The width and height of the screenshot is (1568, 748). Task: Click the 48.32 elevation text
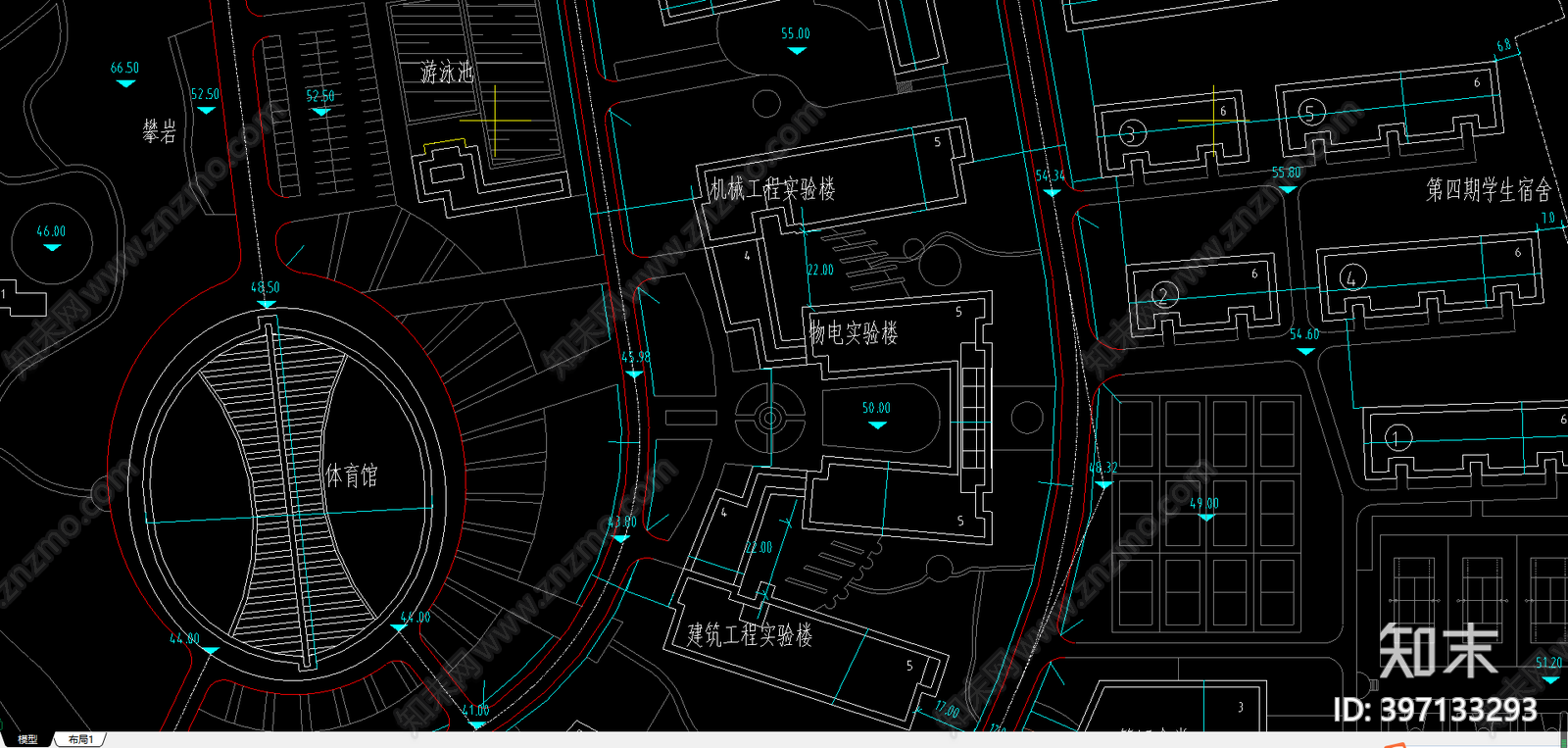1102,469
